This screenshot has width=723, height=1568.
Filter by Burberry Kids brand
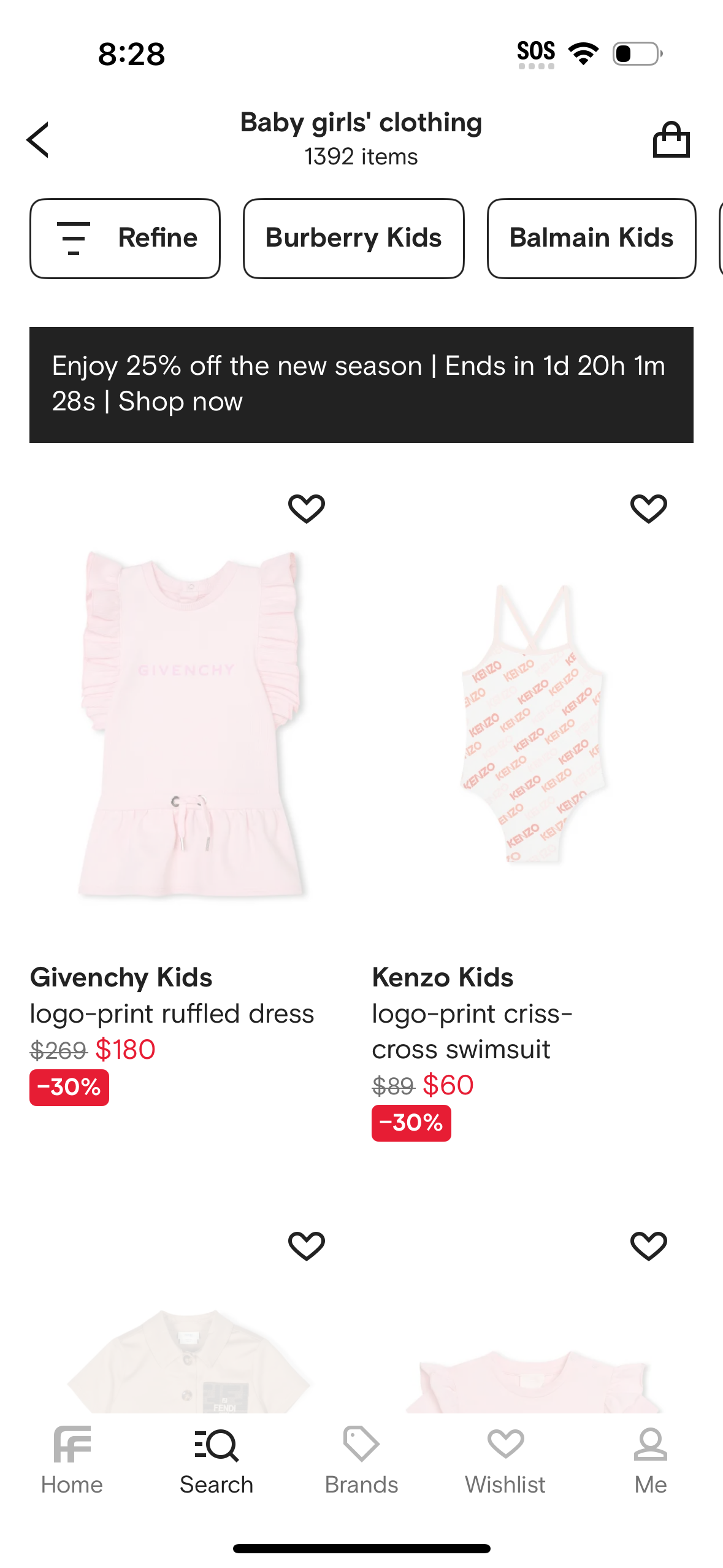point(353,238)
